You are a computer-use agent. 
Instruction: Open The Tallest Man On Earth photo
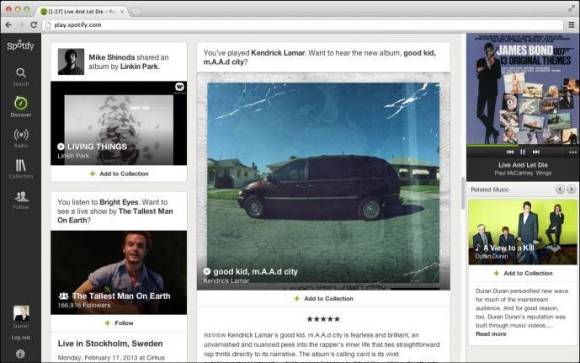click(119, 273)
